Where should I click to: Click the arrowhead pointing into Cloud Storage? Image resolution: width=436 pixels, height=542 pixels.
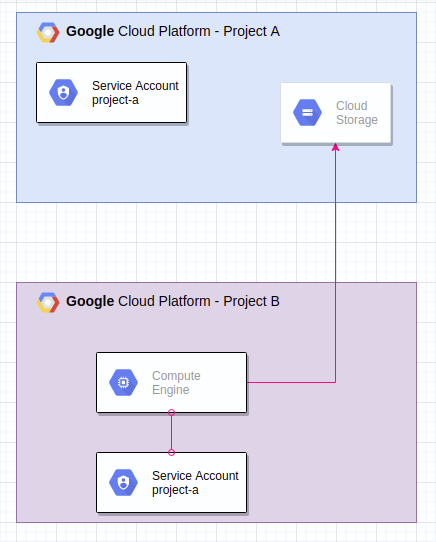[x=335, y=147]
